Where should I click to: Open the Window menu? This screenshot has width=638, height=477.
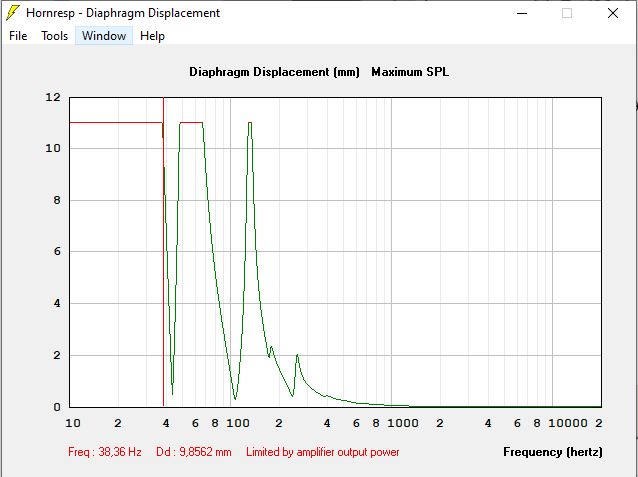pos(104,36)
